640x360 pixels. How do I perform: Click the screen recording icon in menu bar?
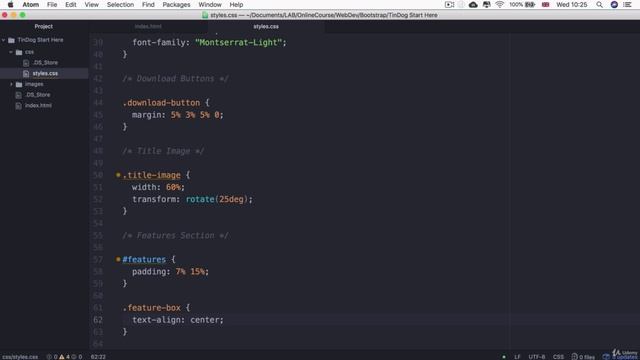tap(449, 4)
